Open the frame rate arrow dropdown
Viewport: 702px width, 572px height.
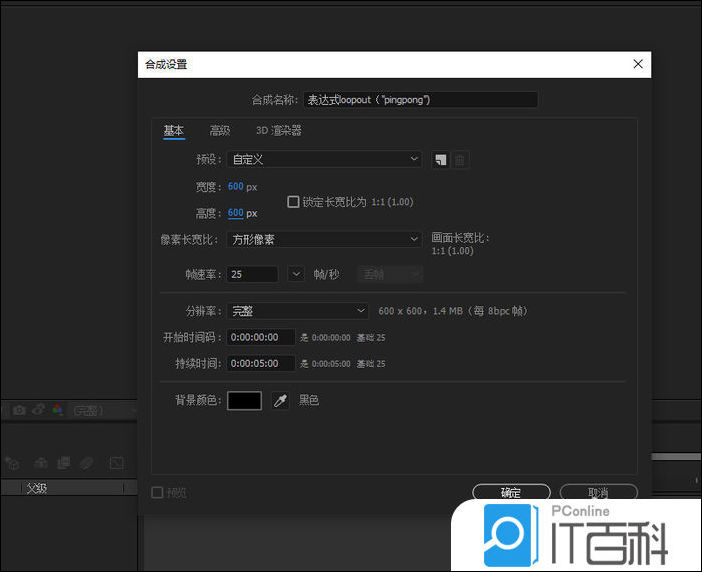coord(296,274)
